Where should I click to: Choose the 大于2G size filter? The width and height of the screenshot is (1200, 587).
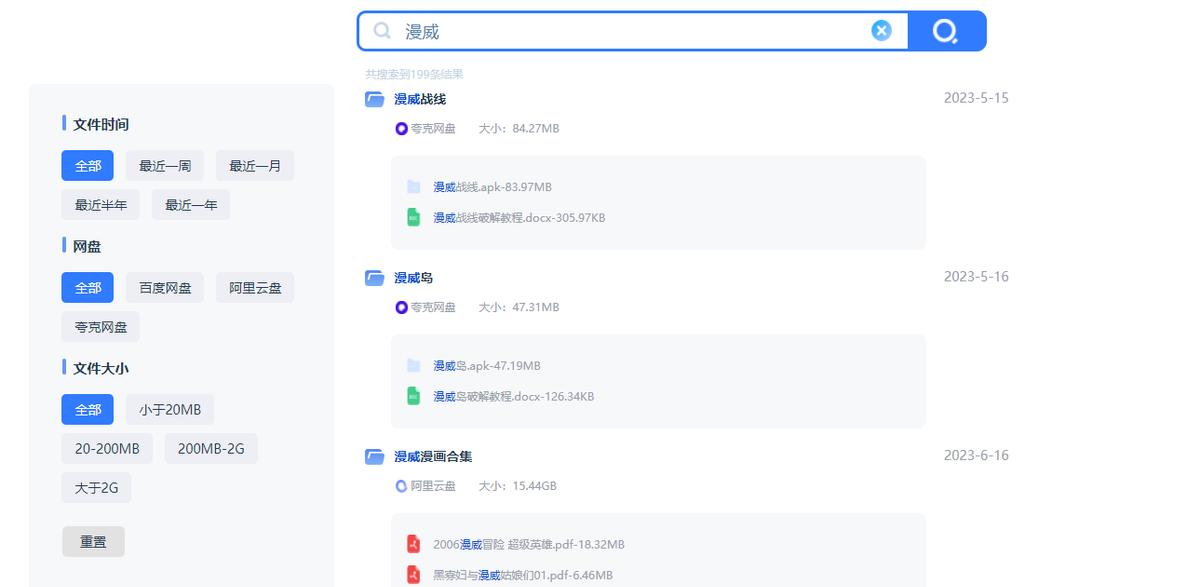[96, 487]
